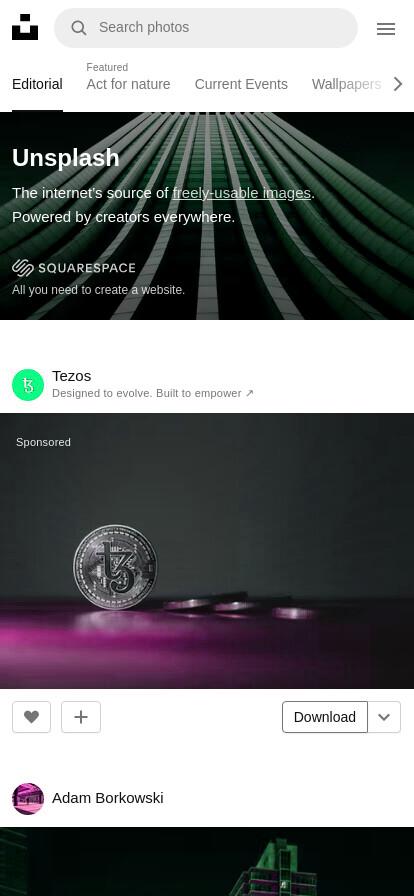Open the Unsplash logo home link

tap(25, 27)
